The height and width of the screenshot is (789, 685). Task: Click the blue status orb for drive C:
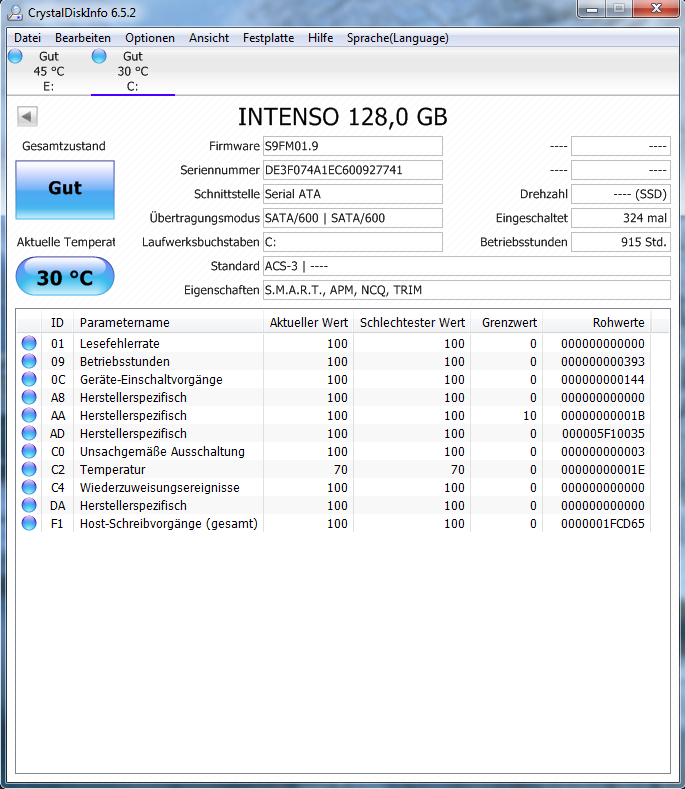99,56
